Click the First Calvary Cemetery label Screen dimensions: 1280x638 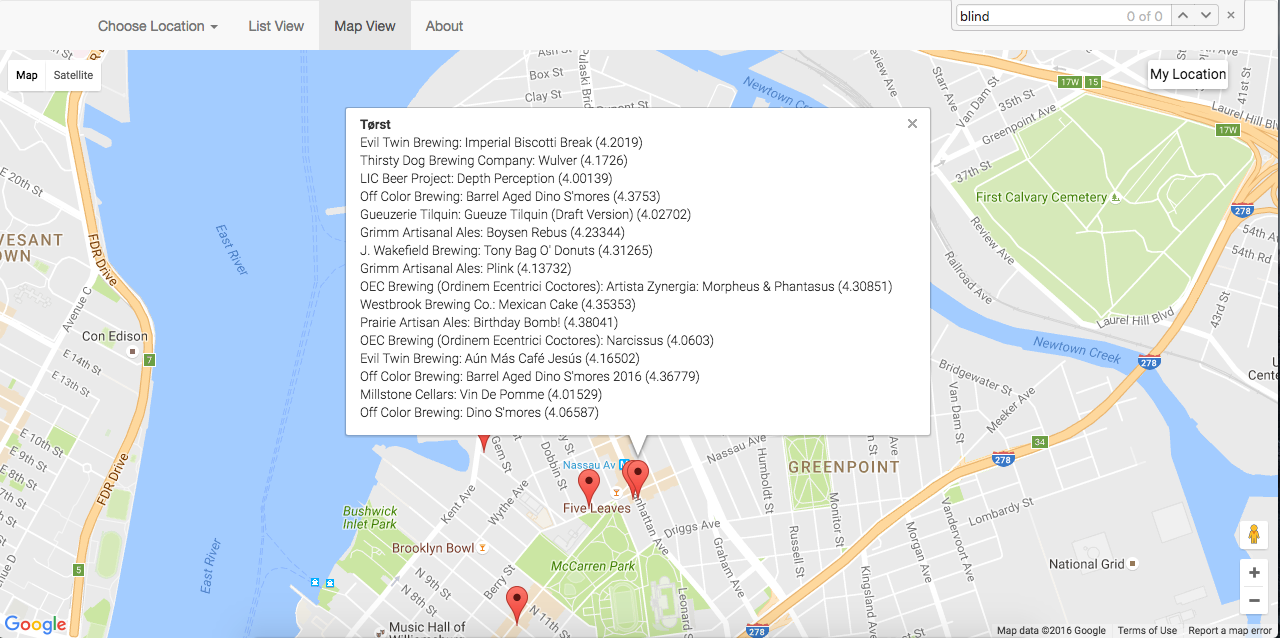point(1041,197)
